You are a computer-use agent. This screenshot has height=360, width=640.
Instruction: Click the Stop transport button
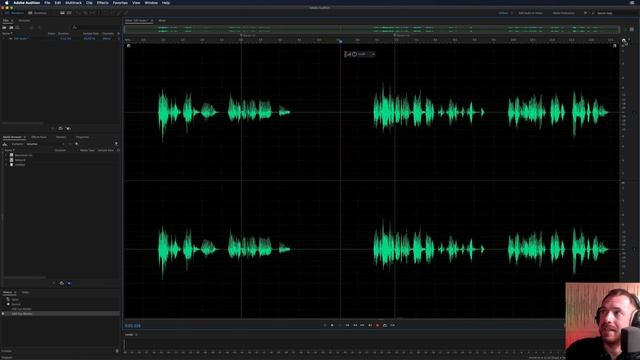[x=324, y=325]
